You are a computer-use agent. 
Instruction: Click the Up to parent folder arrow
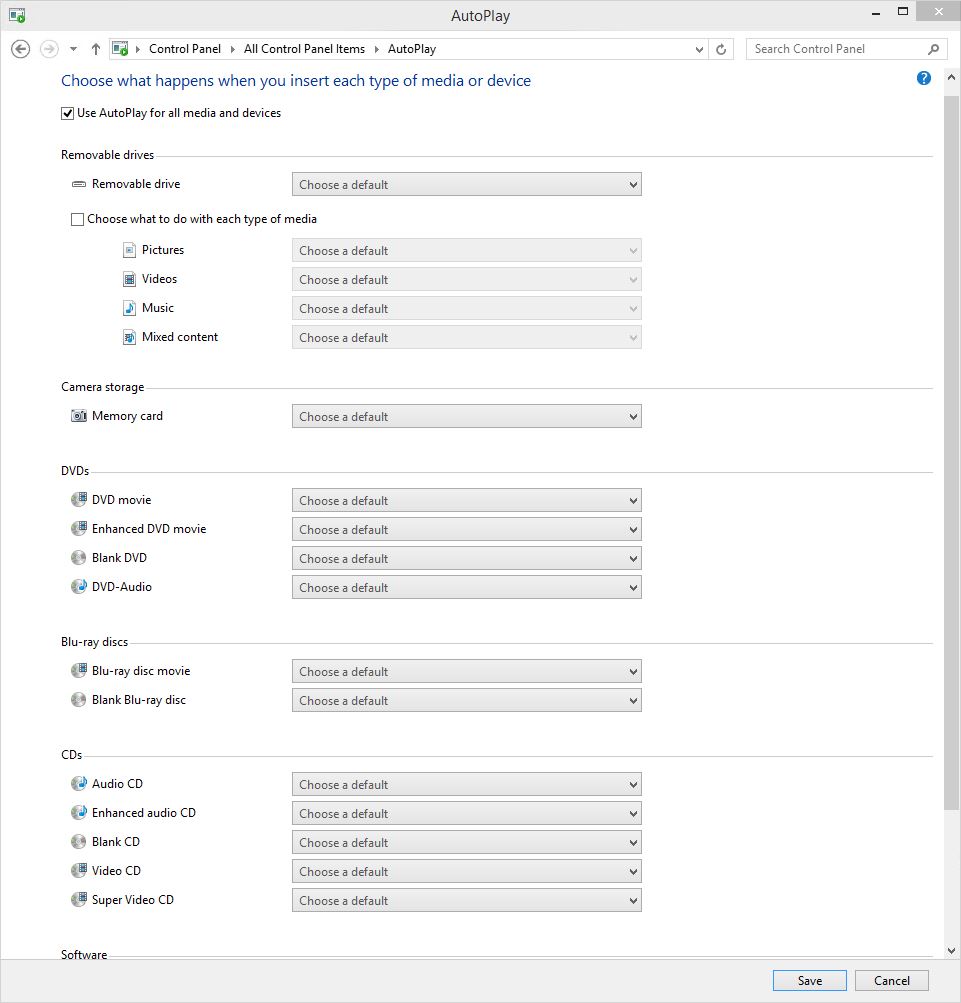coord(96,49)
